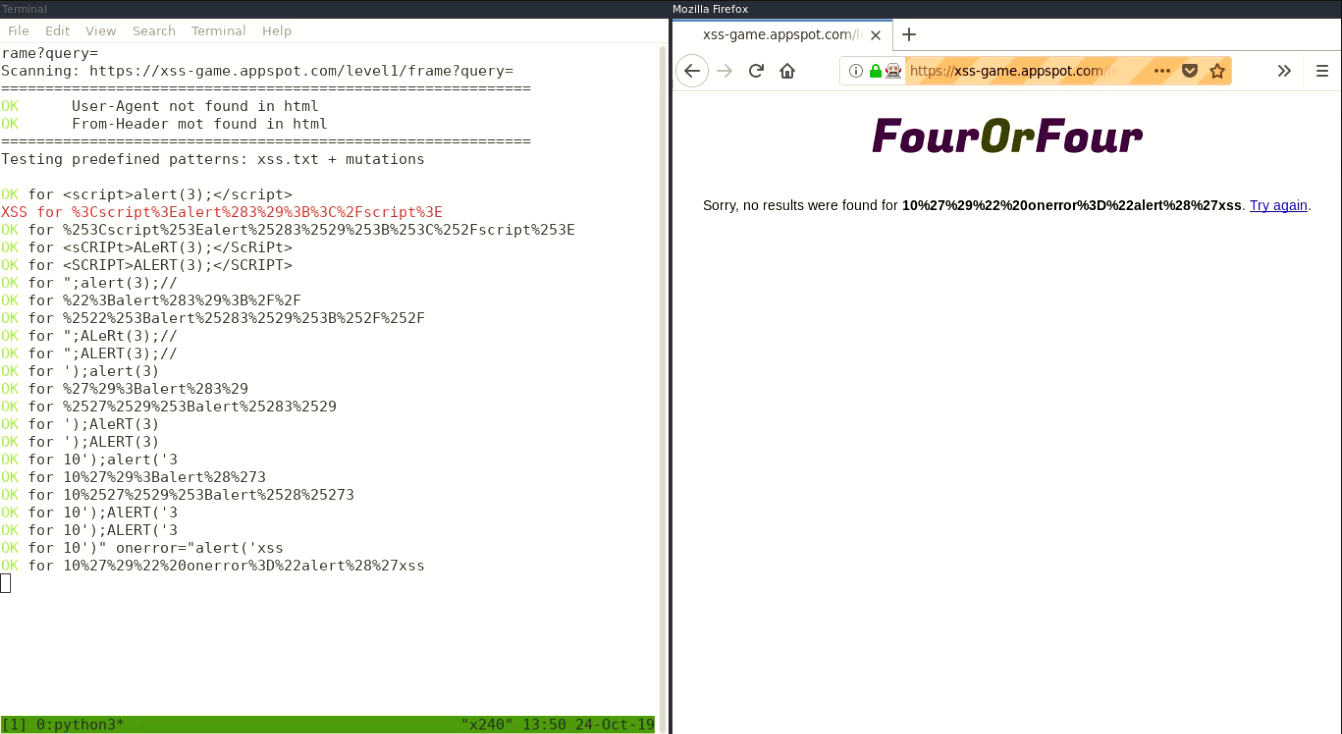
Task: Click the '%22%3Balert%283%29%3B%2F%2F' line
Action: [x=151, y=300]
